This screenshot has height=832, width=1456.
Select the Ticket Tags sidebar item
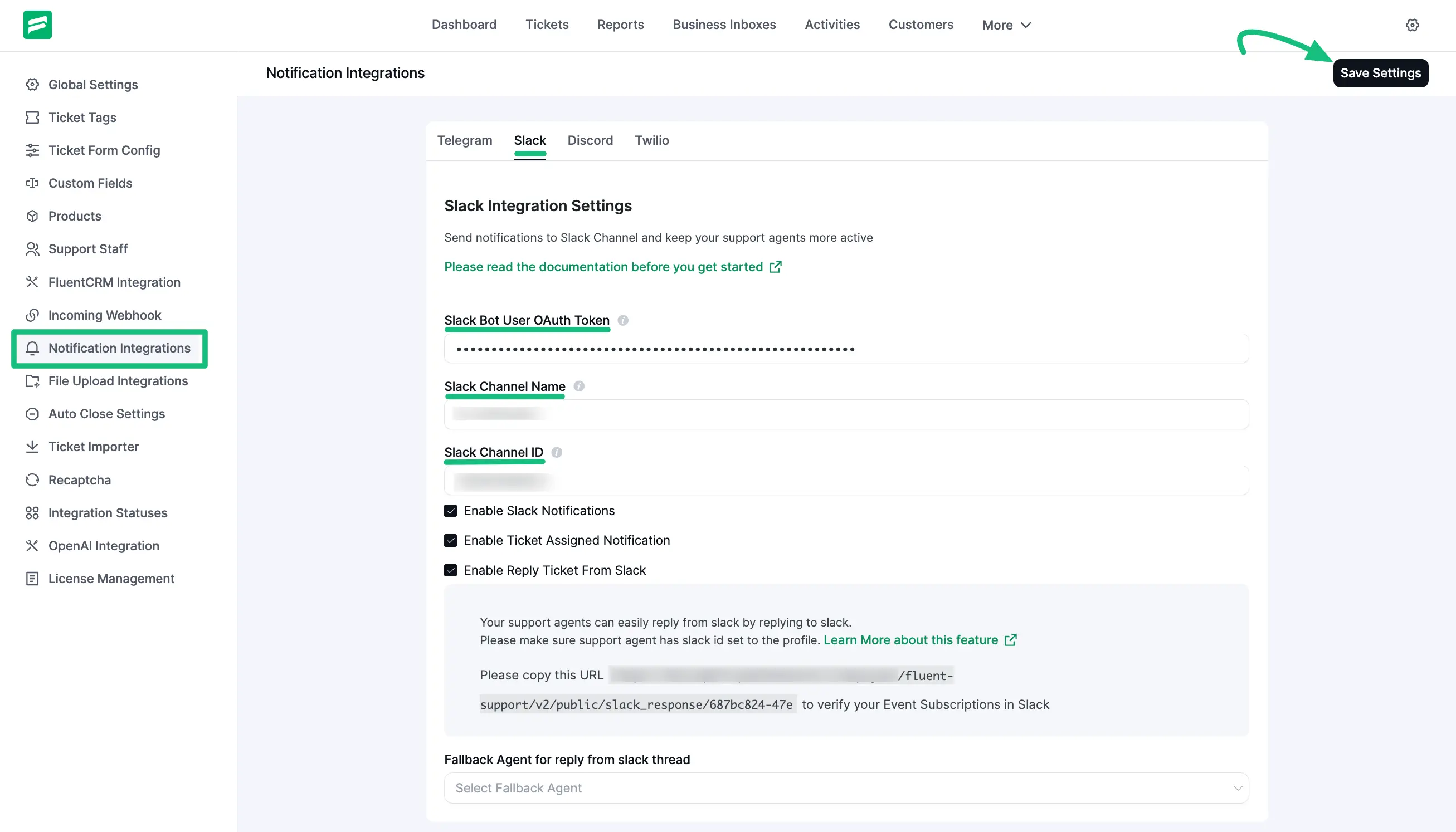tap(82, 117)
